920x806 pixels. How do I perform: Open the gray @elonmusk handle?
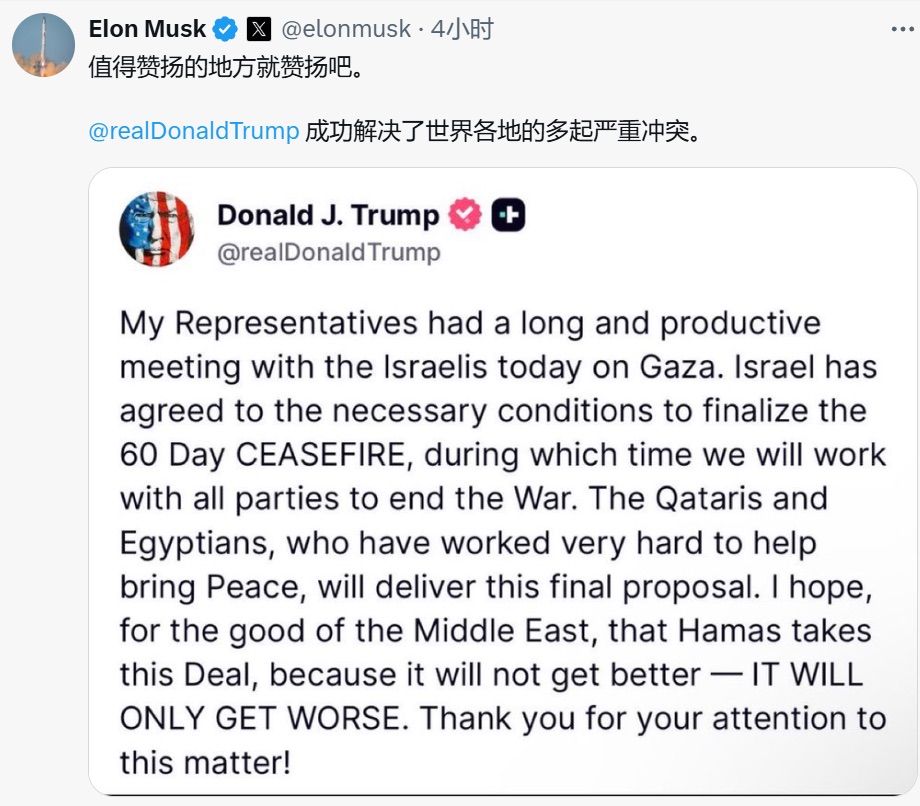pos(347,29)
